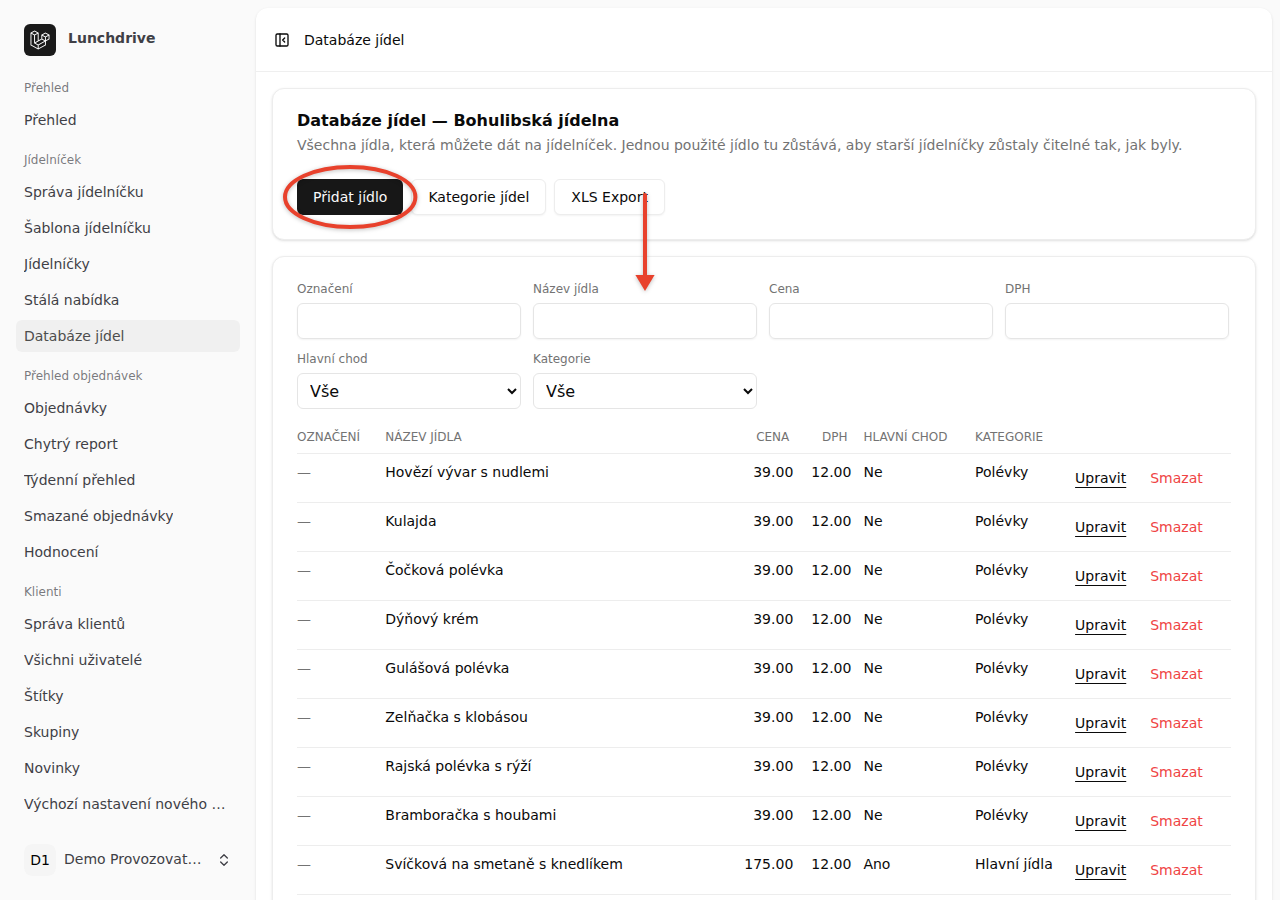Select Databáze jídel in sidebar
The width and height of the screenshot is (1280, 900).
pos(128,336)
